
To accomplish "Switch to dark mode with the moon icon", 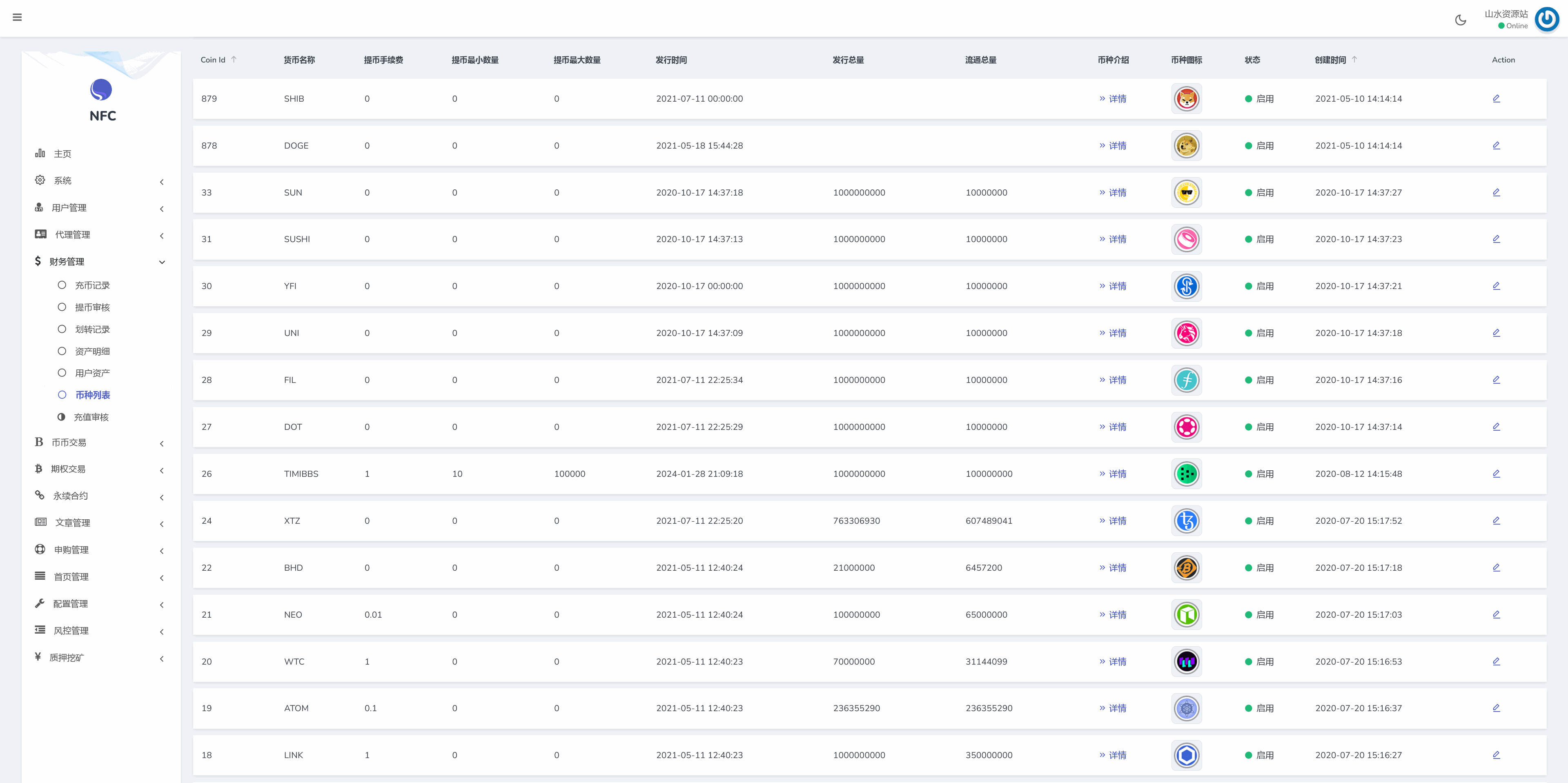I will coord(1461,20).
